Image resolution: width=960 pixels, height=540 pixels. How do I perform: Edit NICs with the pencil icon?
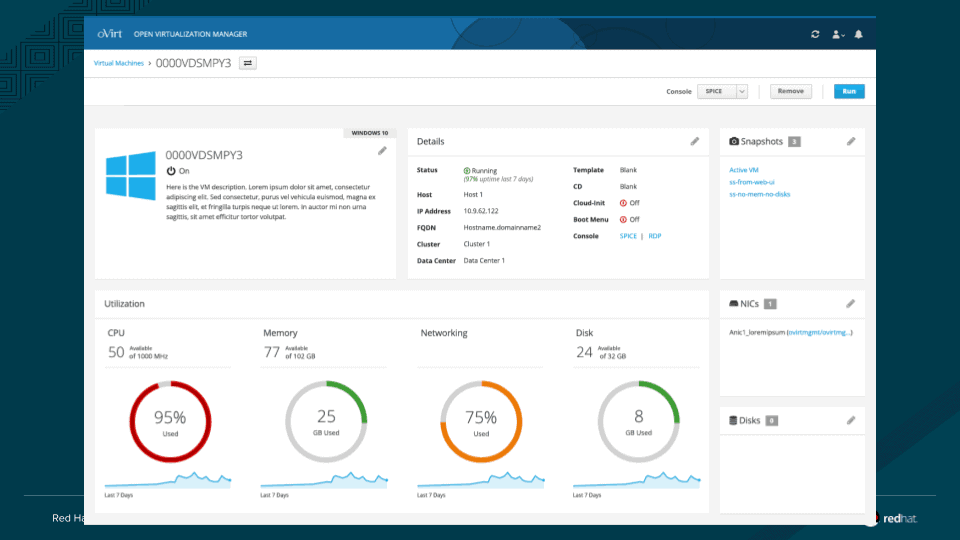point(851,303)
